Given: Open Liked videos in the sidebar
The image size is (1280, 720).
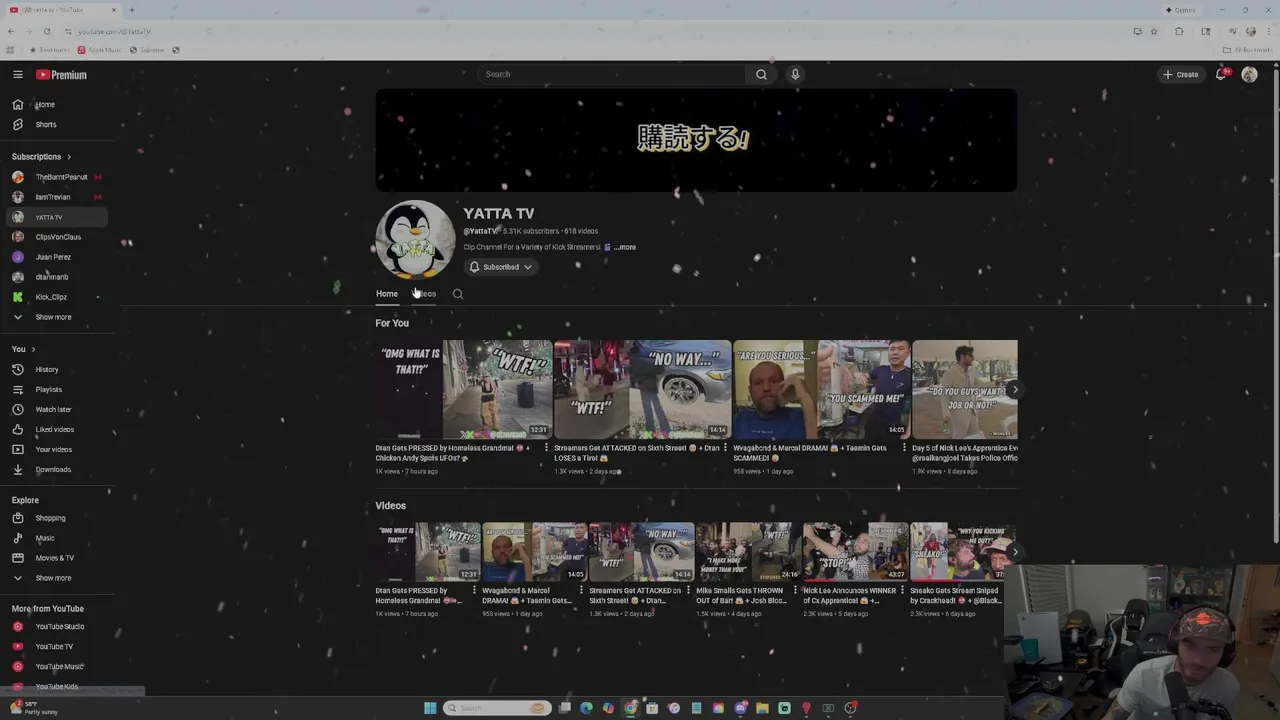Looking at the screenshot, I should (x=56, y=429).
